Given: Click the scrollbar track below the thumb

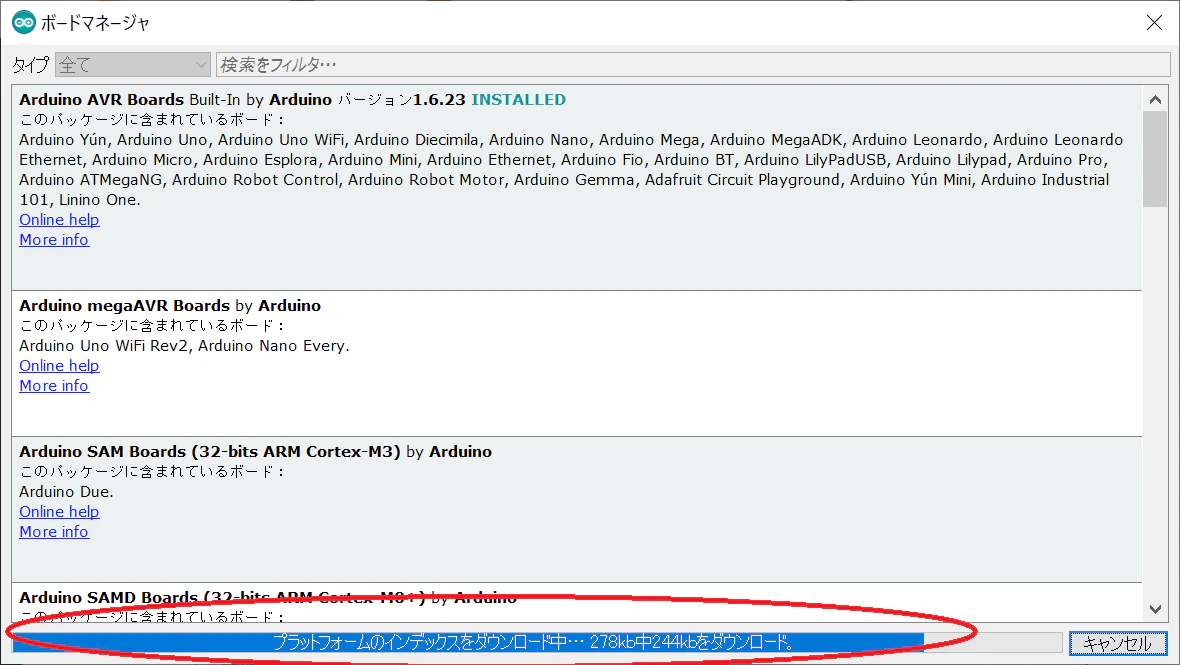Looking at the screenshot, I should point(1154,402).
